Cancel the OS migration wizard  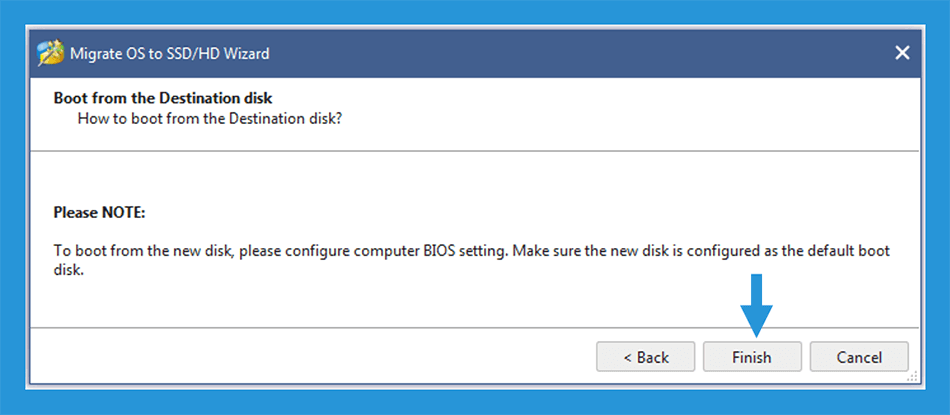pos(859,357)
